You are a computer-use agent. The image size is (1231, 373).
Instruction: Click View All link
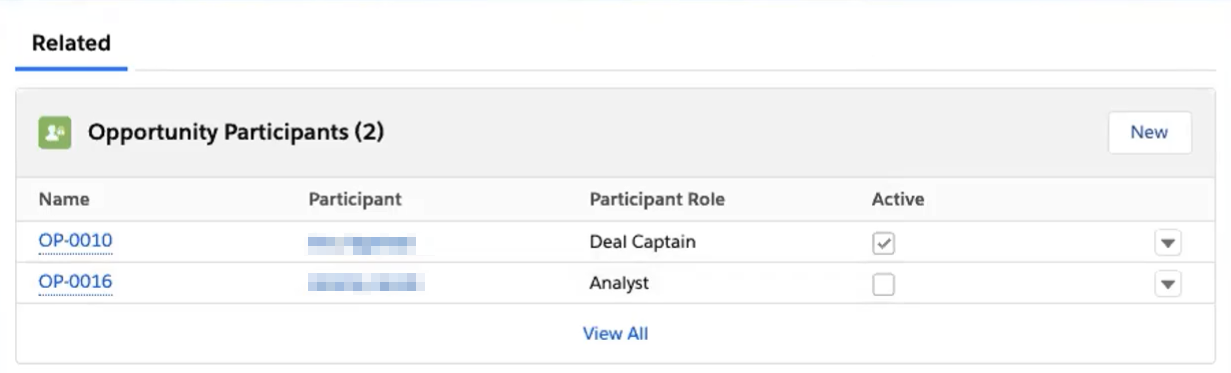[x=615, y=334]
